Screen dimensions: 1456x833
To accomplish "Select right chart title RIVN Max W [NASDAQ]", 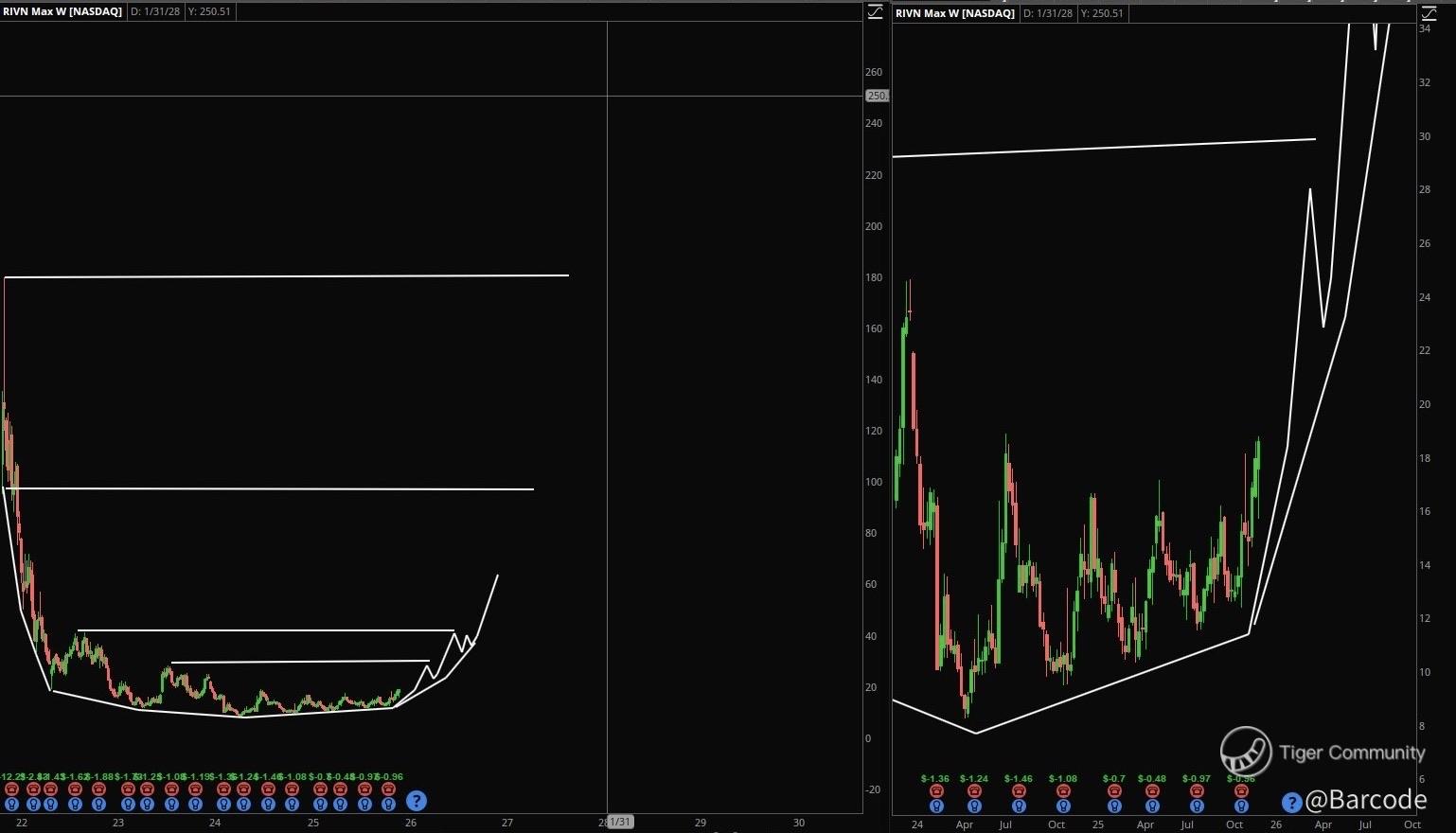I will coord(955,13).
